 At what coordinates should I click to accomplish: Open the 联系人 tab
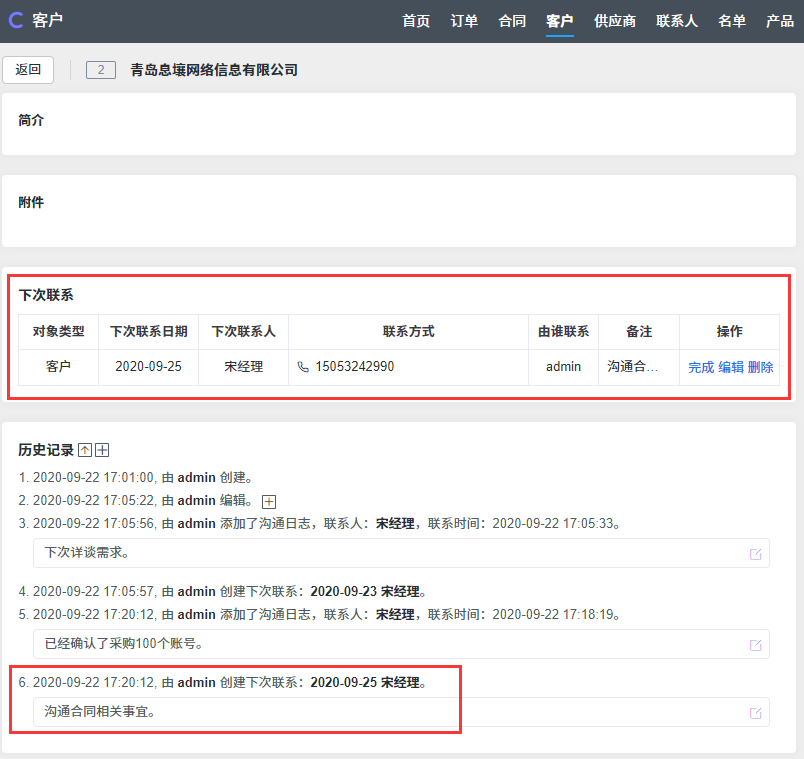677,21
